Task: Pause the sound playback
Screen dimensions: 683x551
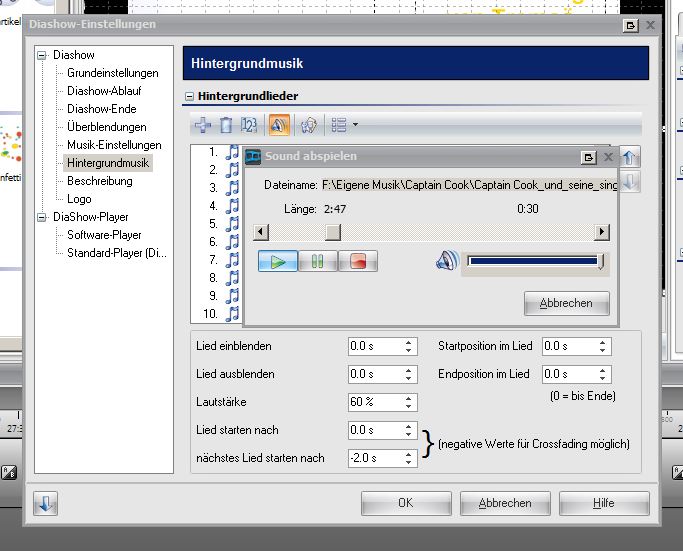Action: [318, 261]
